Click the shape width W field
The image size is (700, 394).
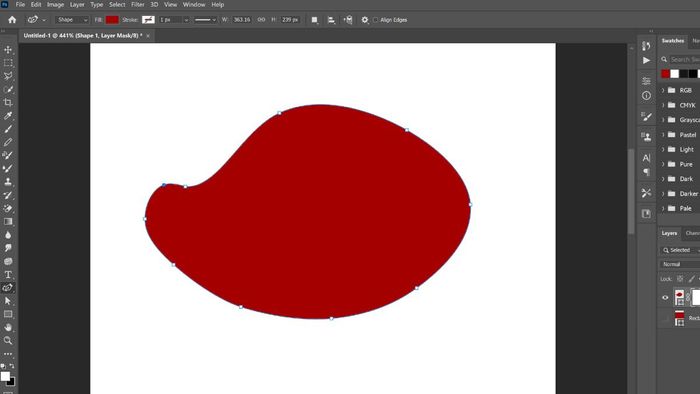pyautogui.click(x=242, y=20)
